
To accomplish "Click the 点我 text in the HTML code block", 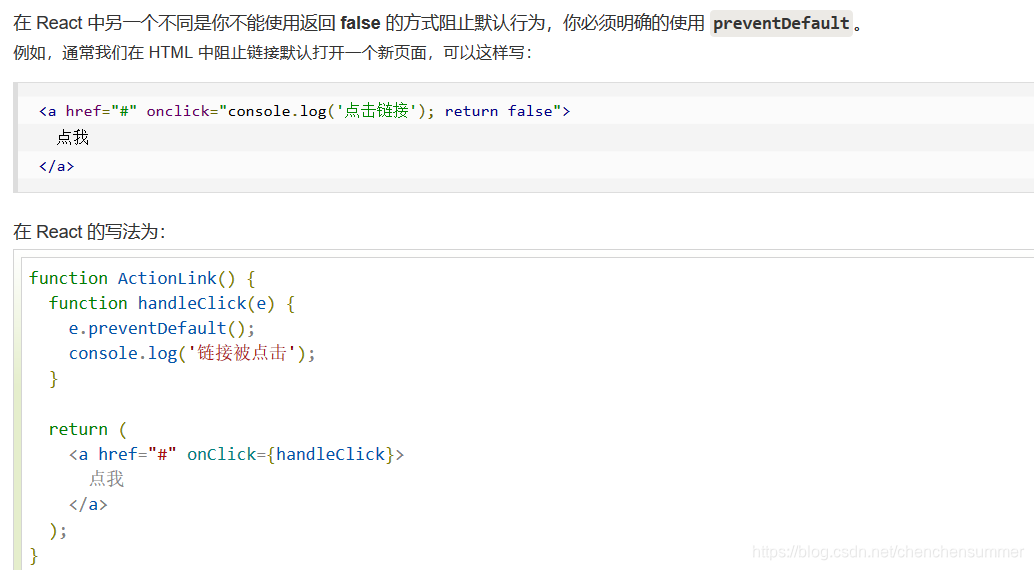I will coord(73,137).
